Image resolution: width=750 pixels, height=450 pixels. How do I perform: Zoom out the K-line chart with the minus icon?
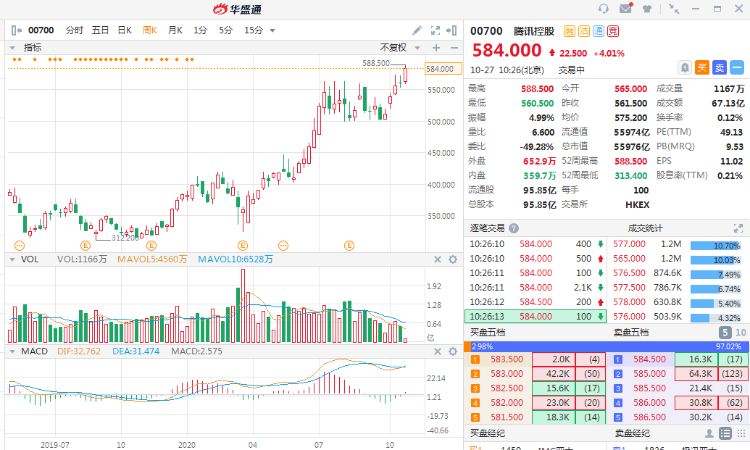[454, 48]
